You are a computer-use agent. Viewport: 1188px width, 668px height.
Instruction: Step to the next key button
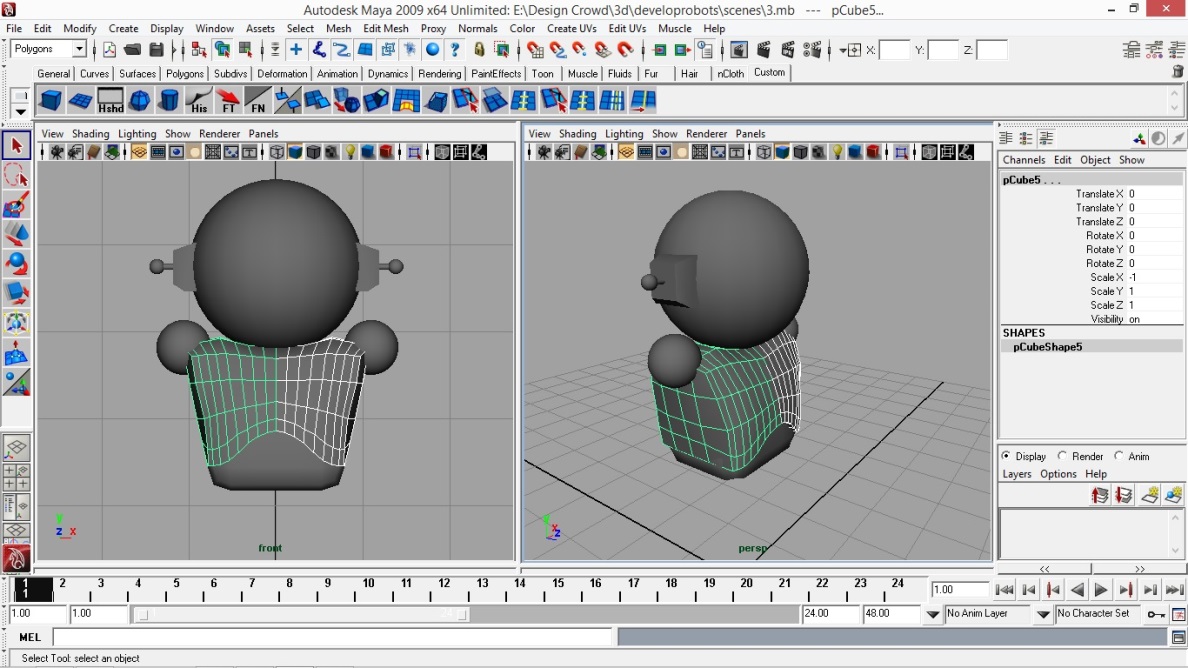pyautogui.click(x=1125, y=589)
